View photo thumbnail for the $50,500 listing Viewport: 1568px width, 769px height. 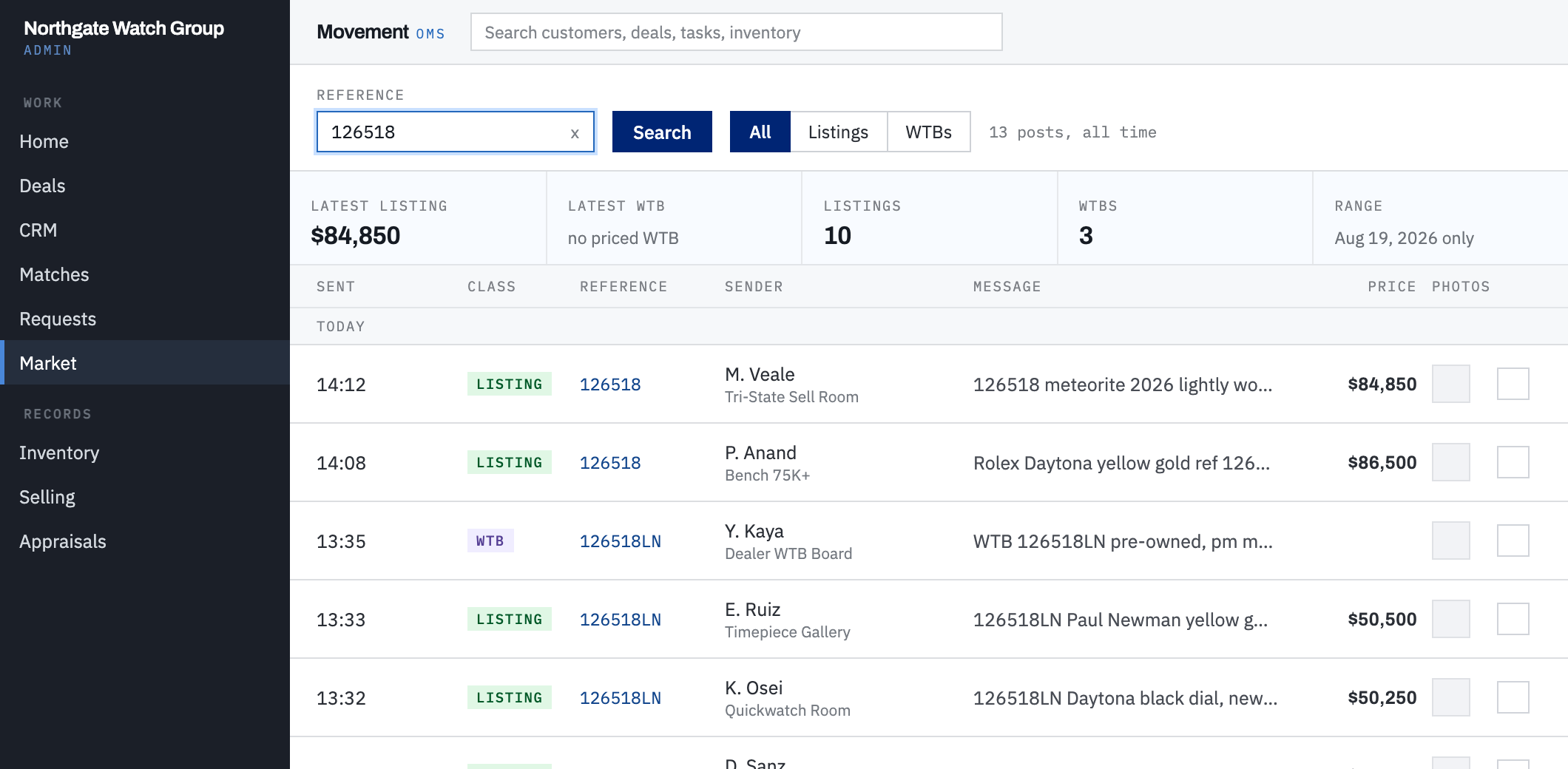click(x=1450, y=619)
